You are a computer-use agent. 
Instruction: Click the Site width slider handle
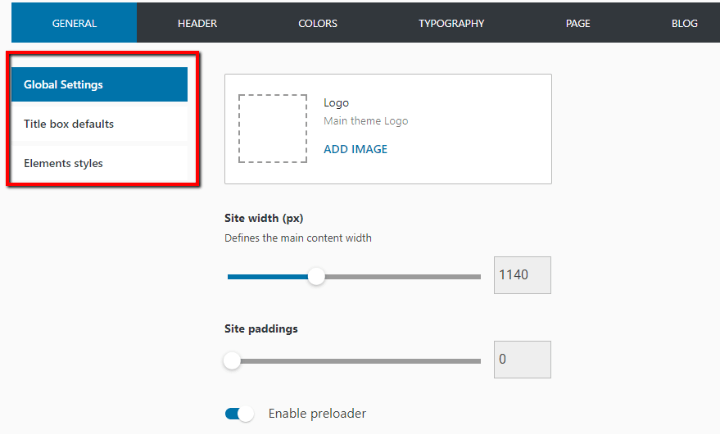tap(316, 276)
